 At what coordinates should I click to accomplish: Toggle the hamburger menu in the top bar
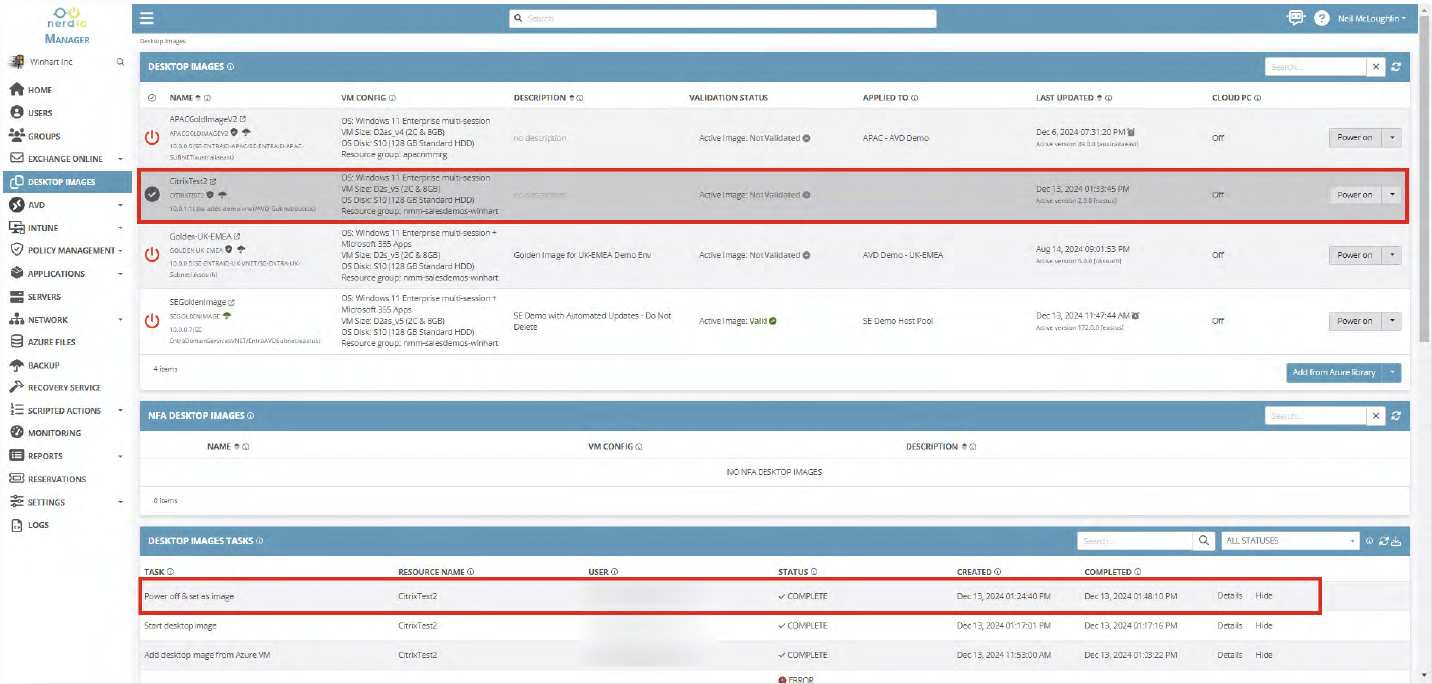[x=147, y=18]
